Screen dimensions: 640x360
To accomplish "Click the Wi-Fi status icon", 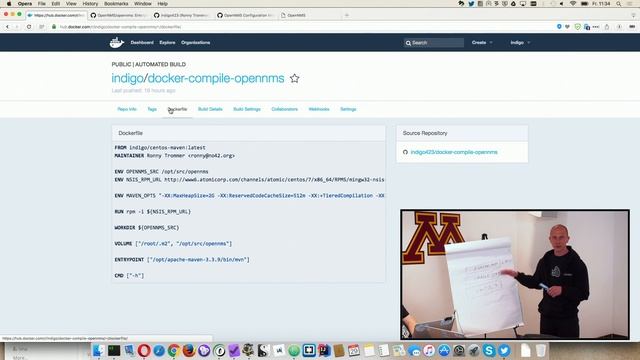I will (x=573, y=4).
